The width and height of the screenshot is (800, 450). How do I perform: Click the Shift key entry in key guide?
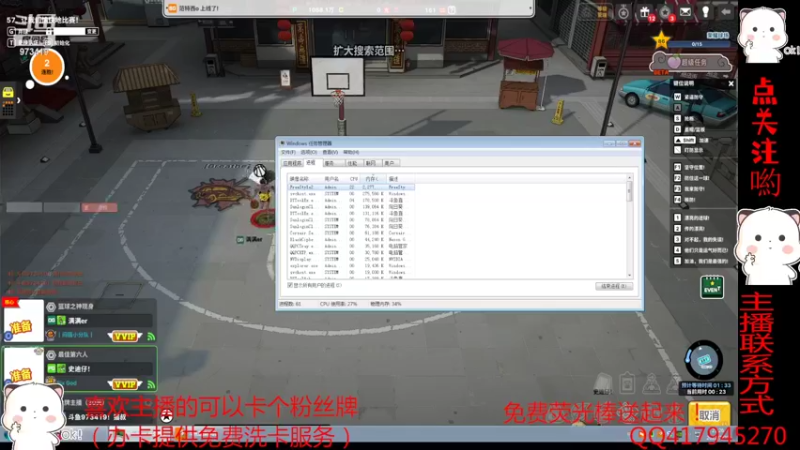(x=691, y=140)
